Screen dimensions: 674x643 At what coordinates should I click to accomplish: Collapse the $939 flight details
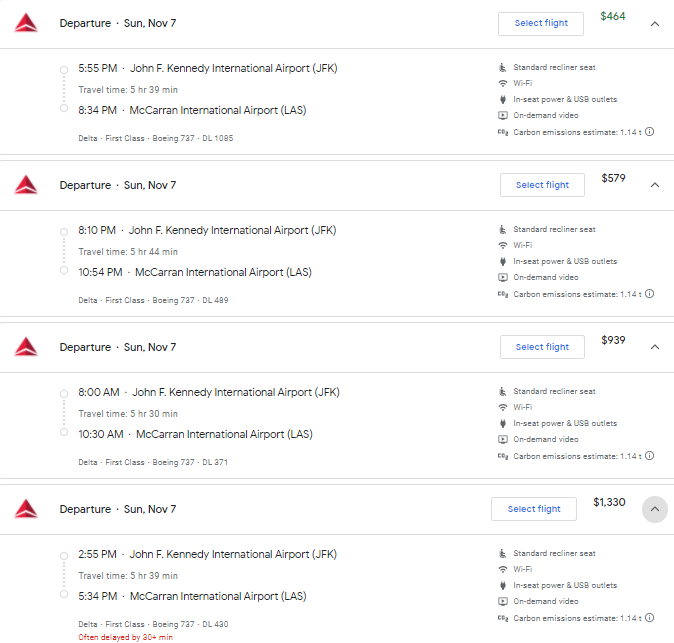tap(655, 347)
